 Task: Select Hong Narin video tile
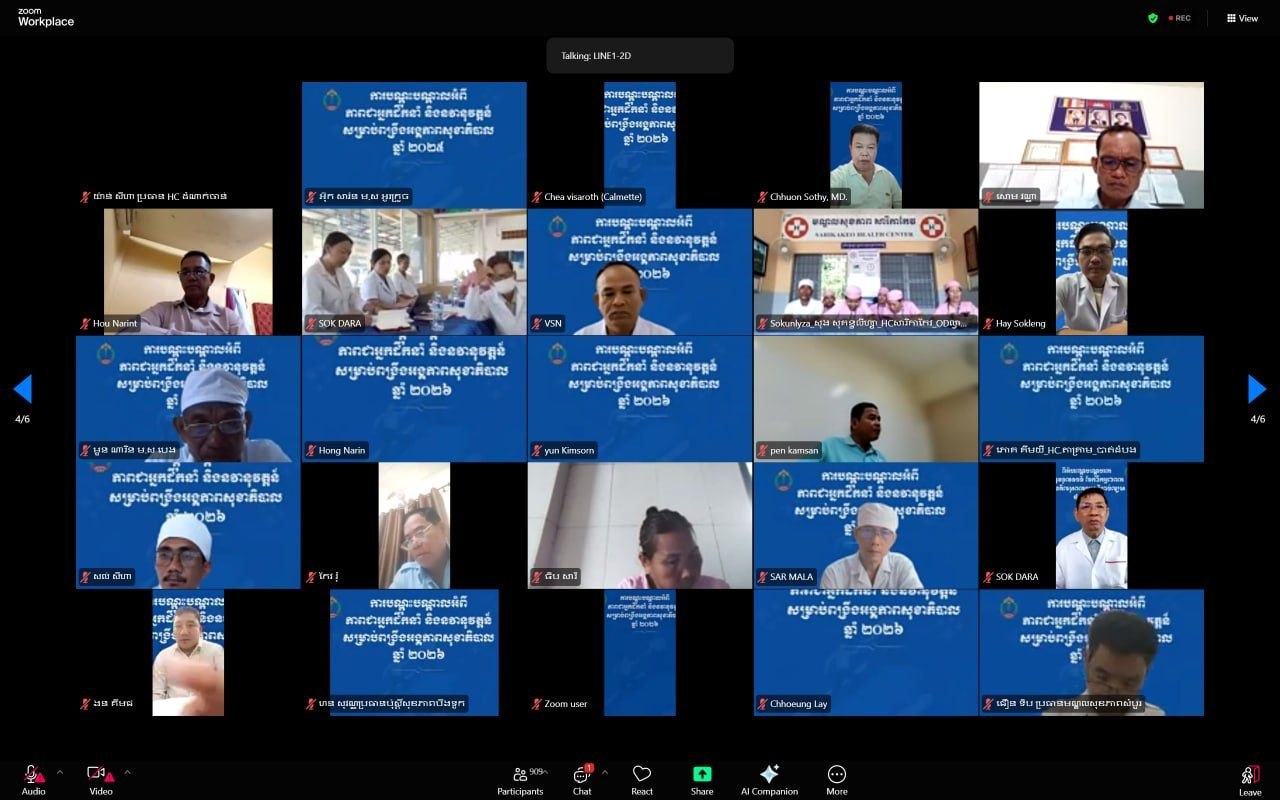click(x=414, y=399)
